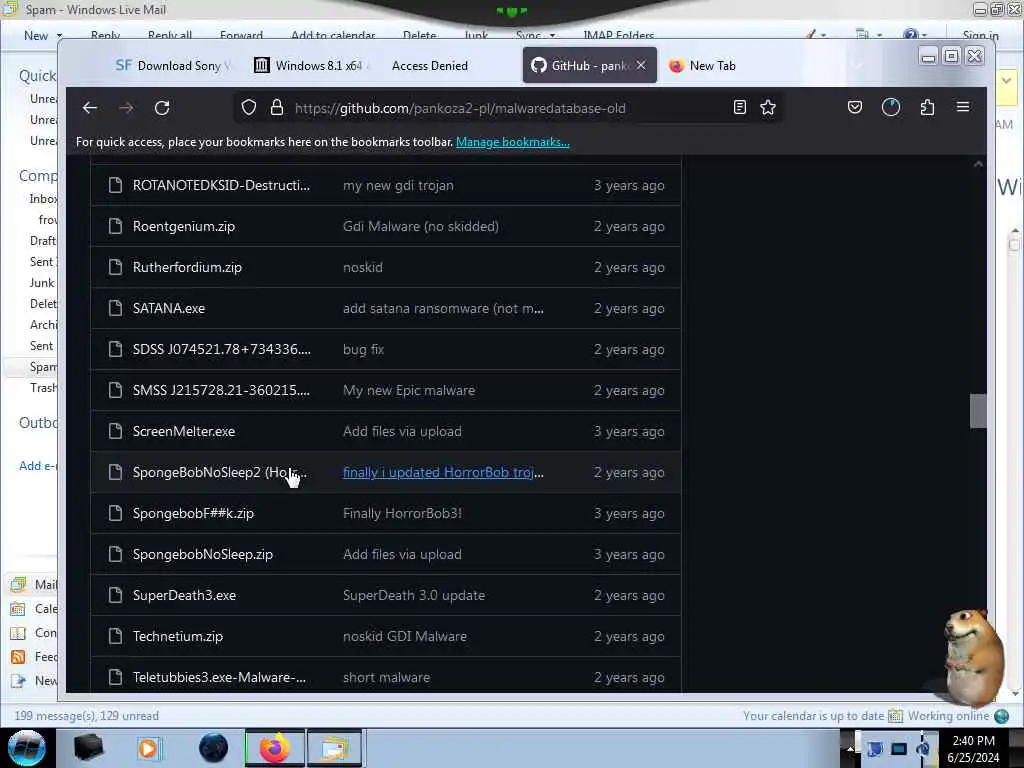The width and height of the screenshot is (1024, 768).
Task: Click 'add satana ransomware' commit message
Action: click(x=443, y=308)
